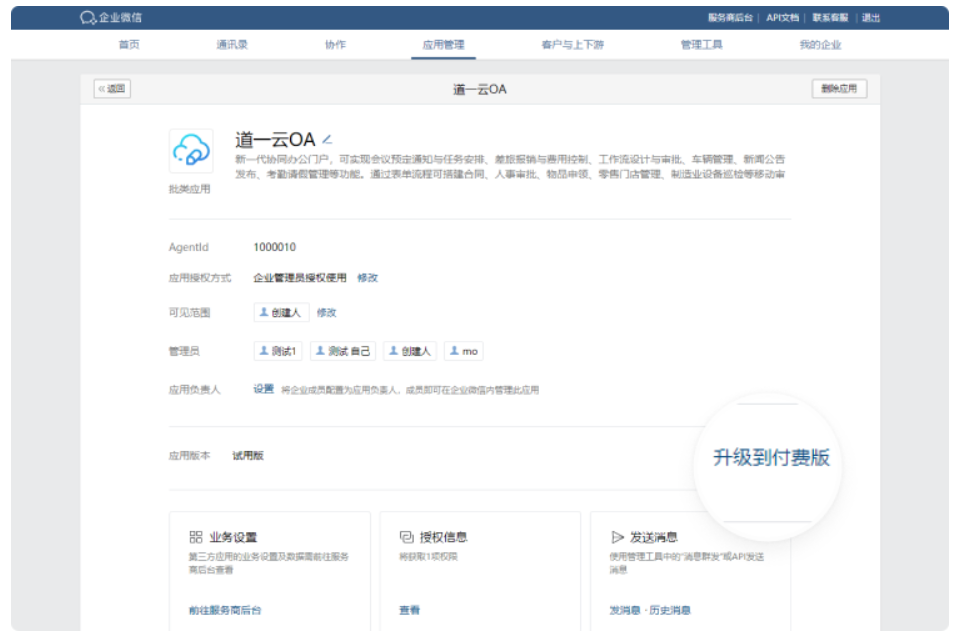960x641 pixels.
Task: Click 前往服务商后台 link
Action: [225, 610]
